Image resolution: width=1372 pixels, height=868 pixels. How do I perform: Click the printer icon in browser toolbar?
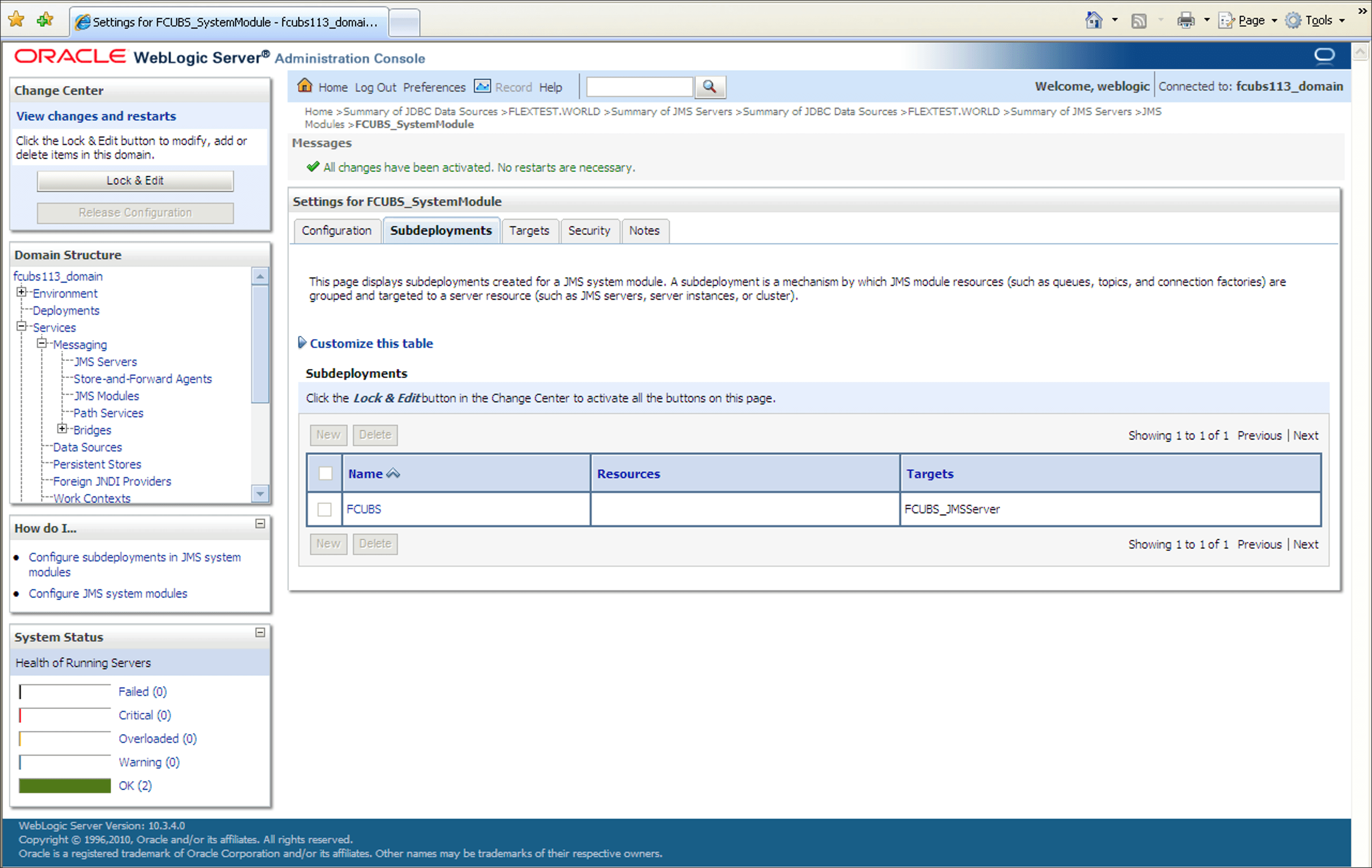tap(1186, 20)
